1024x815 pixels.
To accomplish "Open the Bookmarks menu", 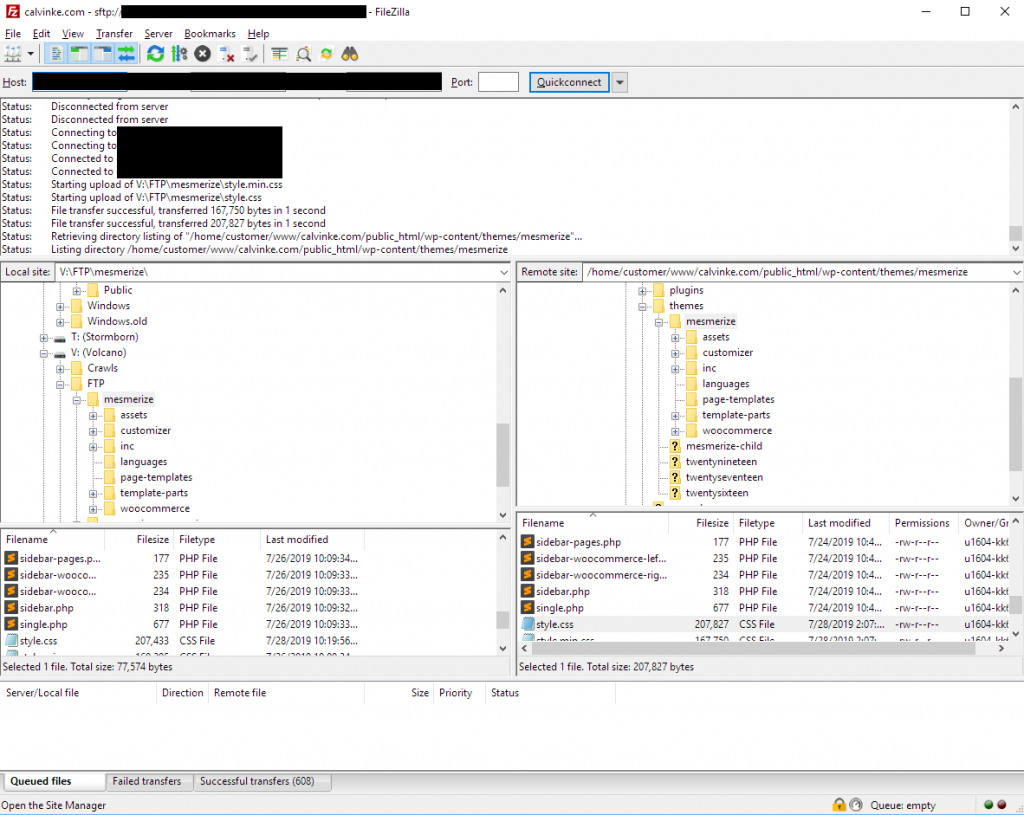I will [x=210, y=33].
